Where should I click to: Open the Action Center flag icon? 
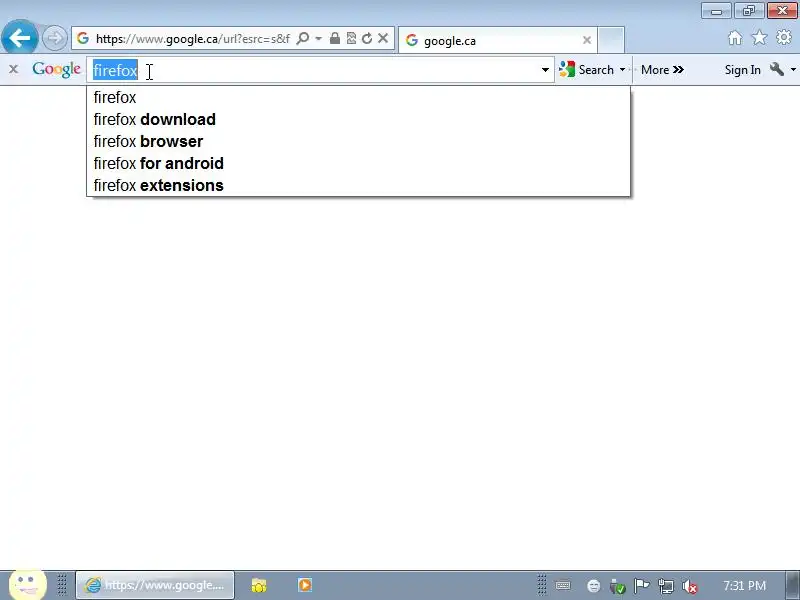coord(641,585)
